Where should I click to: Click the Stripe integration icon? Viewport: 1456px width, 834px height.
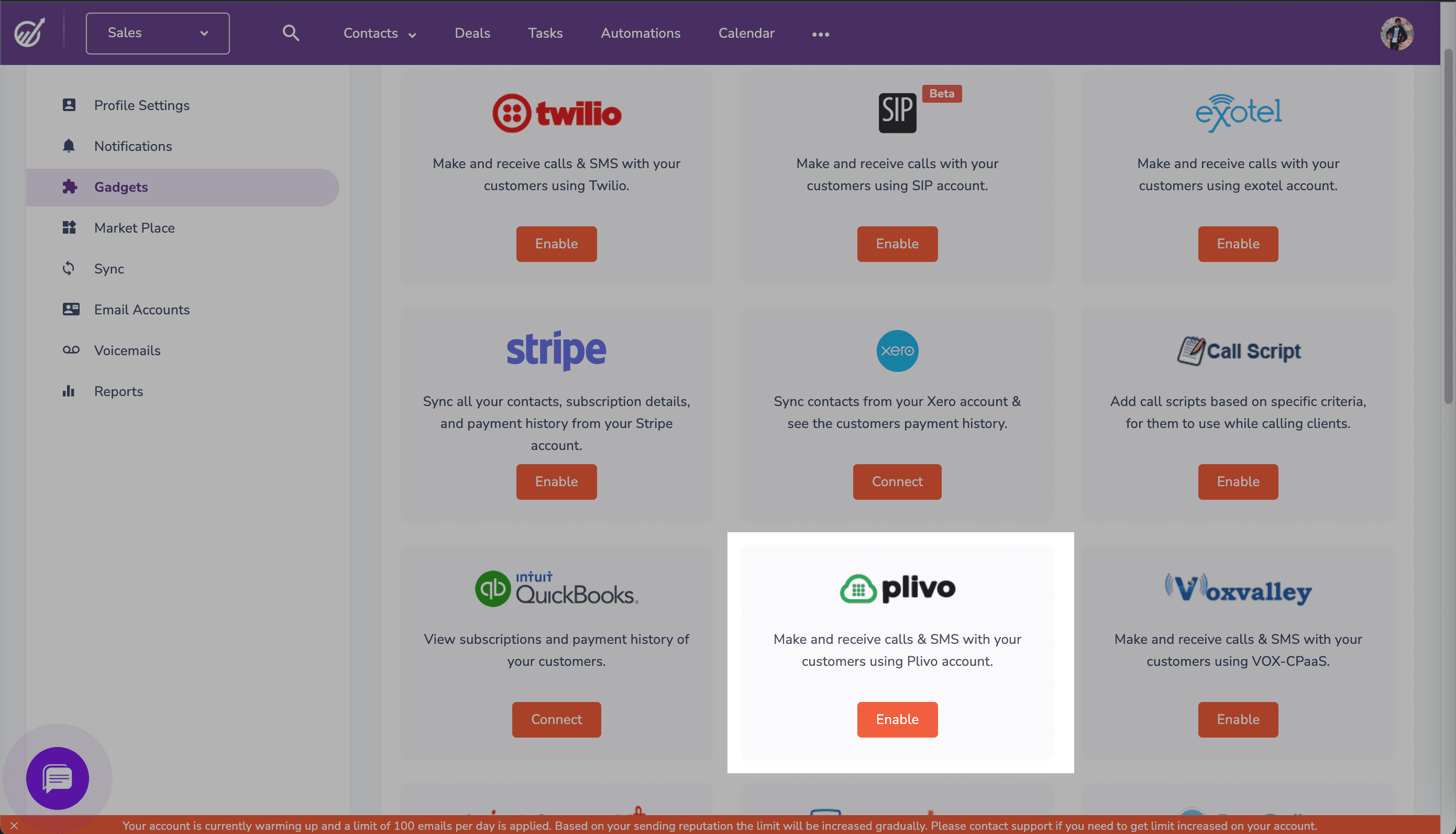(556, 349)
